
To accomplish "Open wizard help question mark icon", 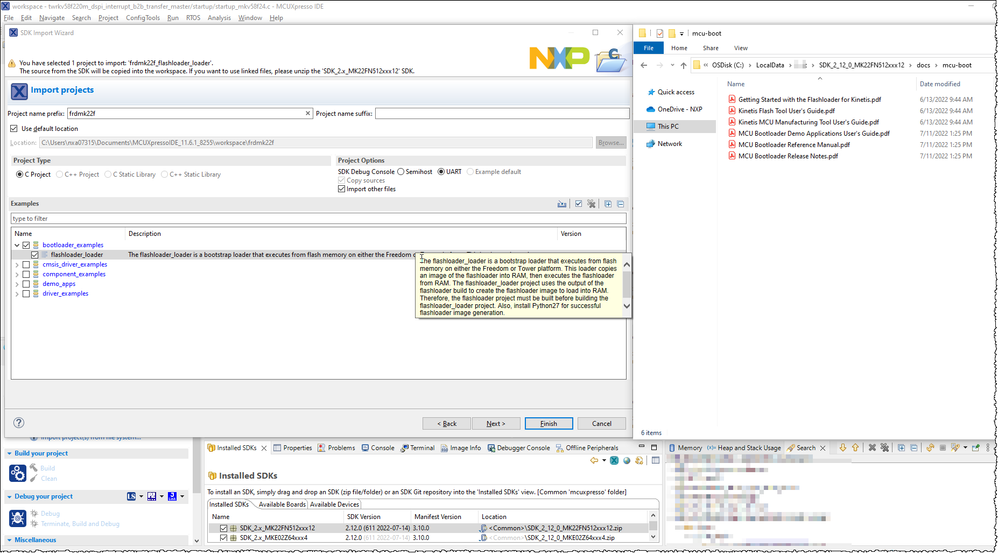I will tap(18, 423).
